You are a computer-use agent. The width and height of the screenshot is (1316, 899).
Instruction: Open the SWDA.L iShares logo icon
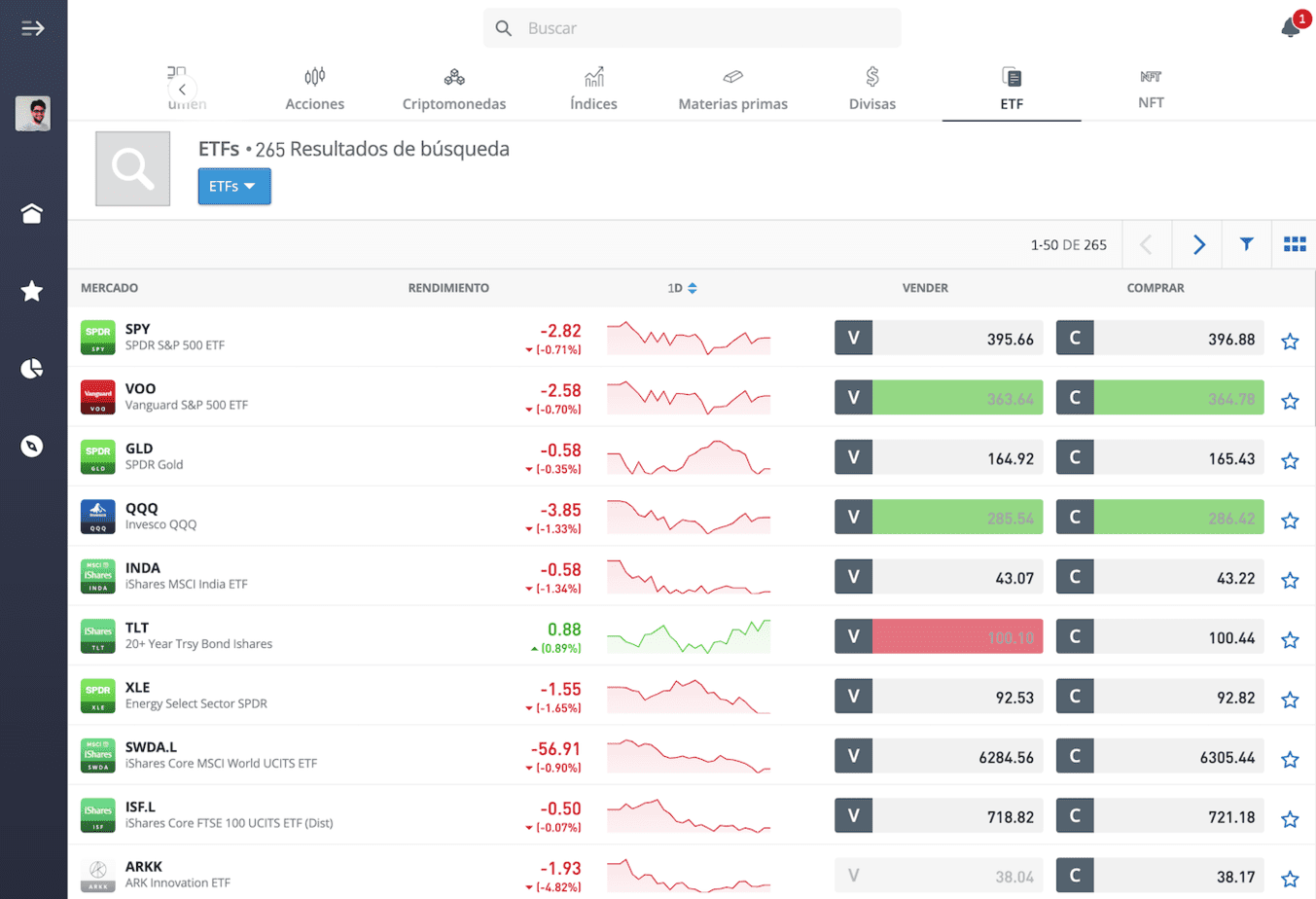pos(98,756)
